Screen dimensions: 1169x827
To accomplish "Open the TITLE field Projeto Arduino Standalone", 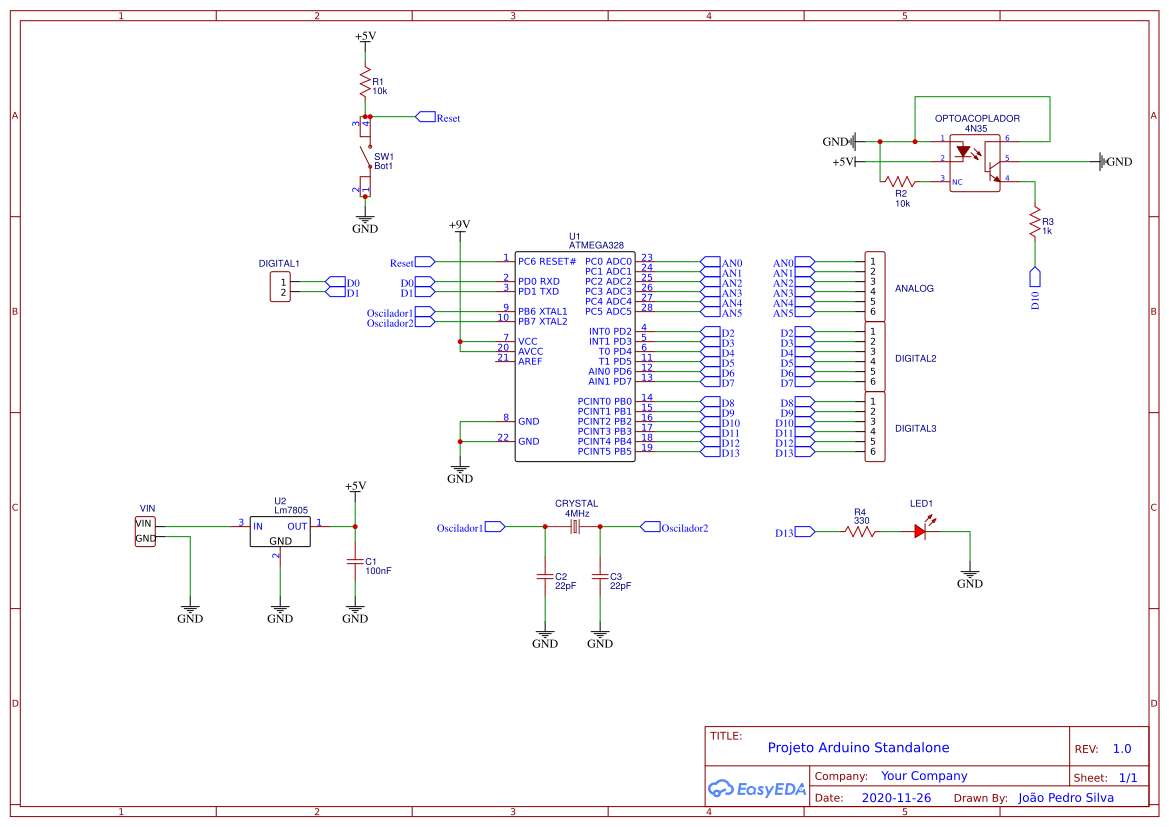I will tap(858, 747).
